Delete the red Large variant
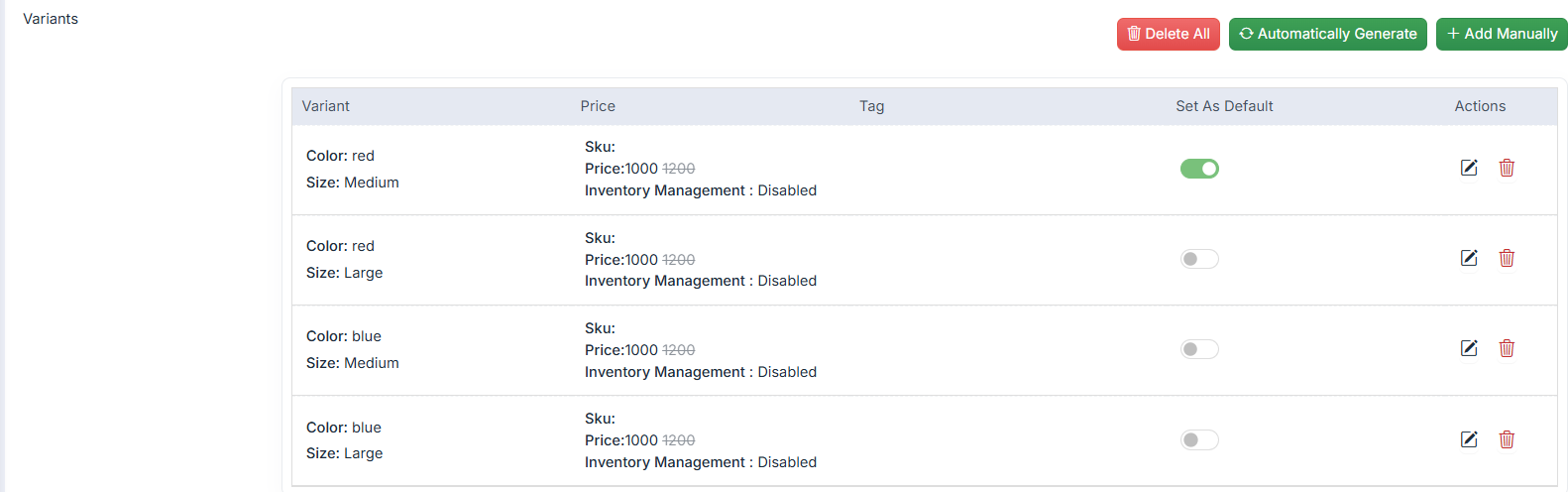 point(1507,258)
